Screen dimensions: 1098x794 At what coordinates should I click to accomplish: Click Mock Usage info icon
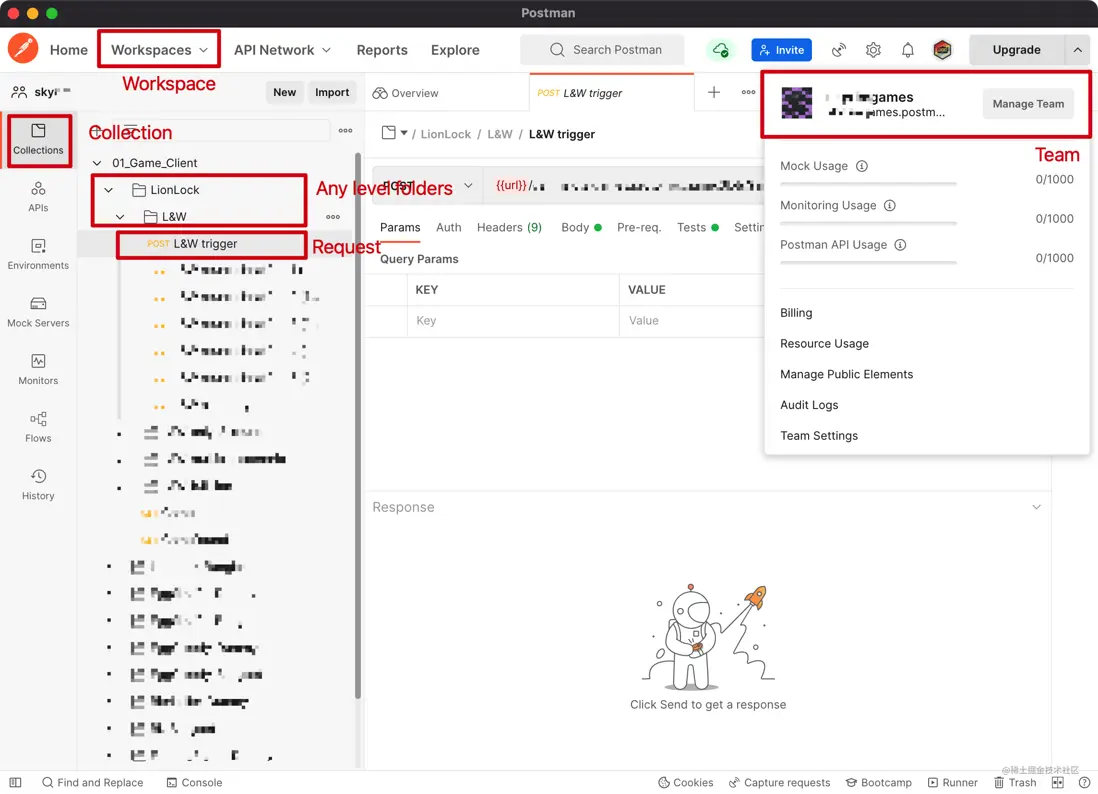tap(862, 166)
